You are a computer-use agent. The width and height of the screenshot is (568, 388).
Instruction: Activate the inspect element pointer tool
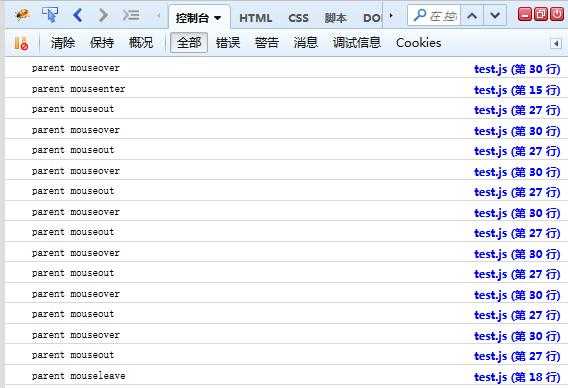click(x=50, y=15)
